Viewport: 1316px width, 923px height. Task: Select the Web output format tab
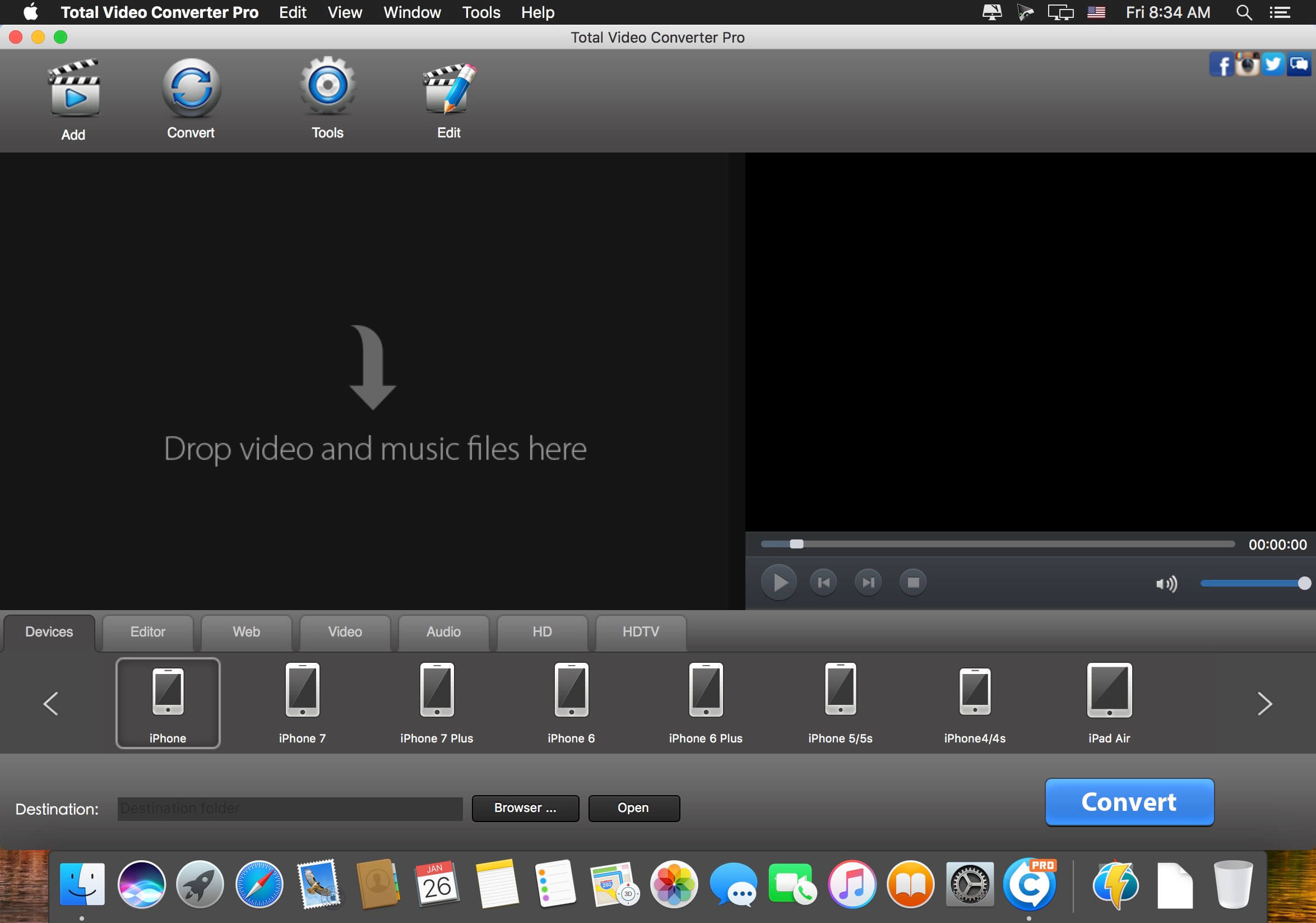click(247, 631)
